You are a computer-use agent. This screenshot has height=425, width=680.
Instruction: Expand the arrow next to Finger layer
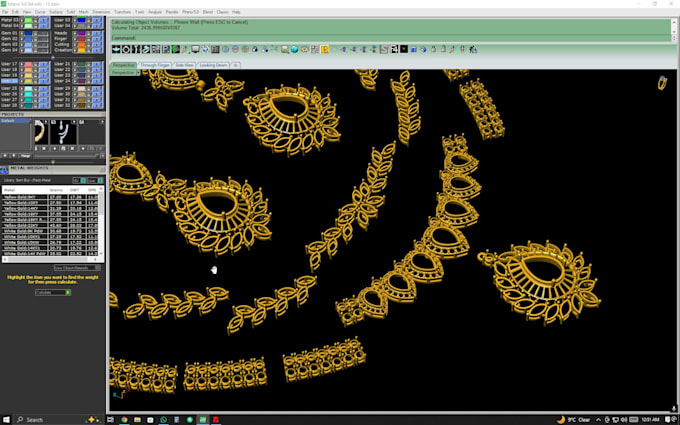point(75,39)
